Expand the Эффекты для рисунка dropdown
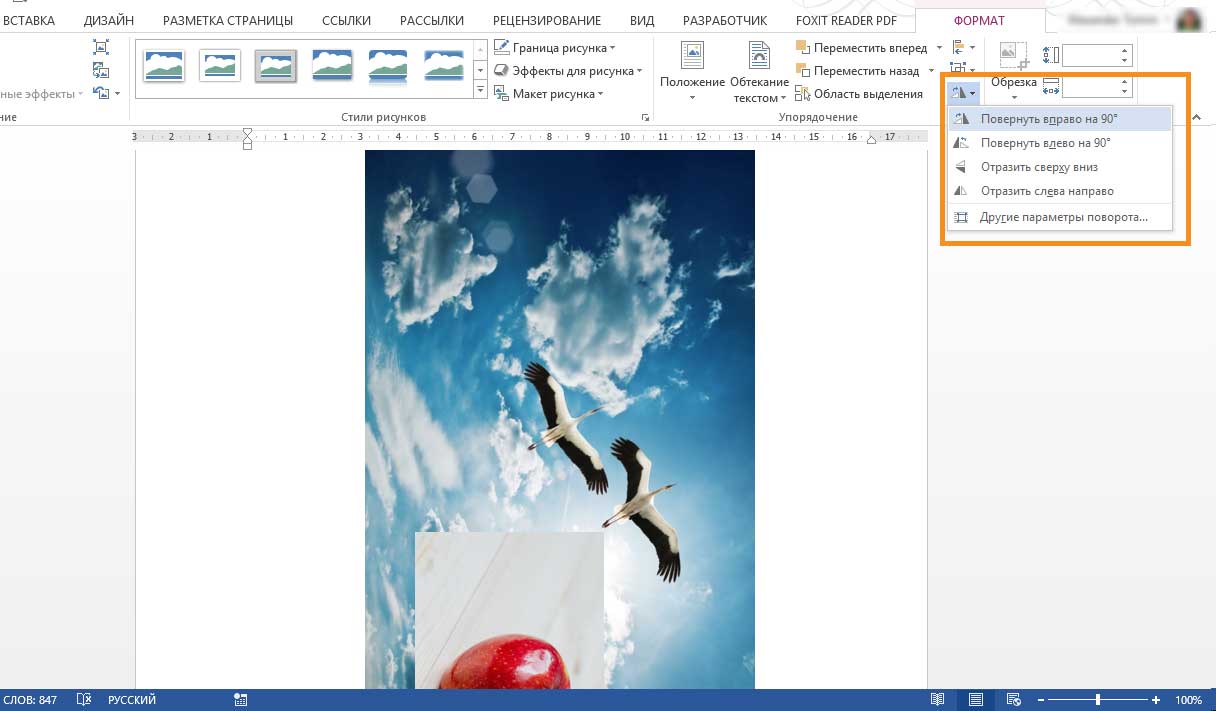 pos(641,71)
